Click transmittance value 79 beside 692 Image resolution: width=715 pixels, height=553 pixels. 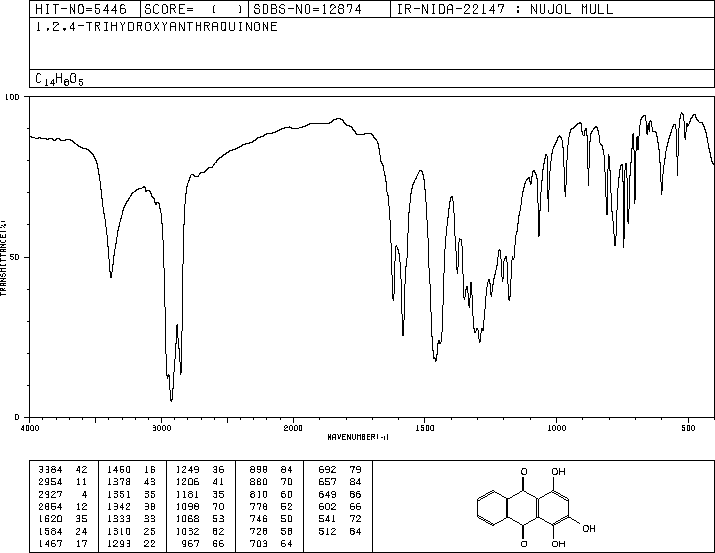point(355,470)
